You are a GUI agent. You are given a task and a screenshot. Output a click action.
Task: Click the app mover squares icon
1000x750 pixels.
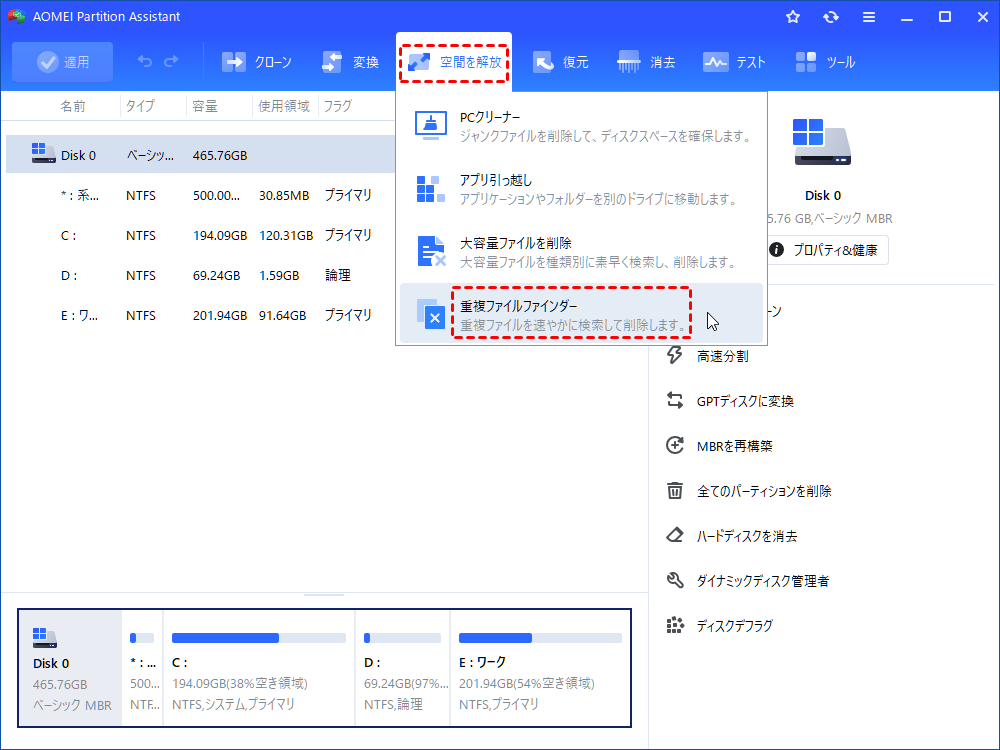(430, 189)
